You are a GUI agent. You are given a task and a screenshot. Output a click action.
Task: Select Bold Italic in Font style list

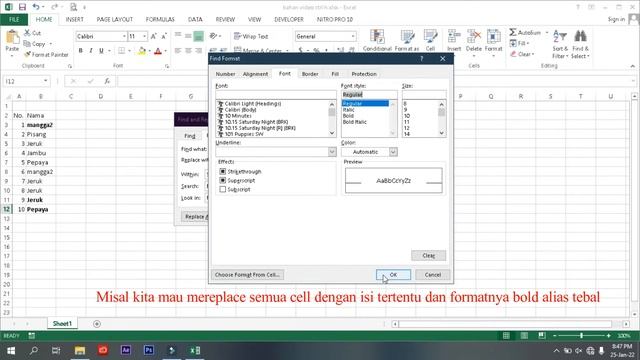[x=355, y=122]
